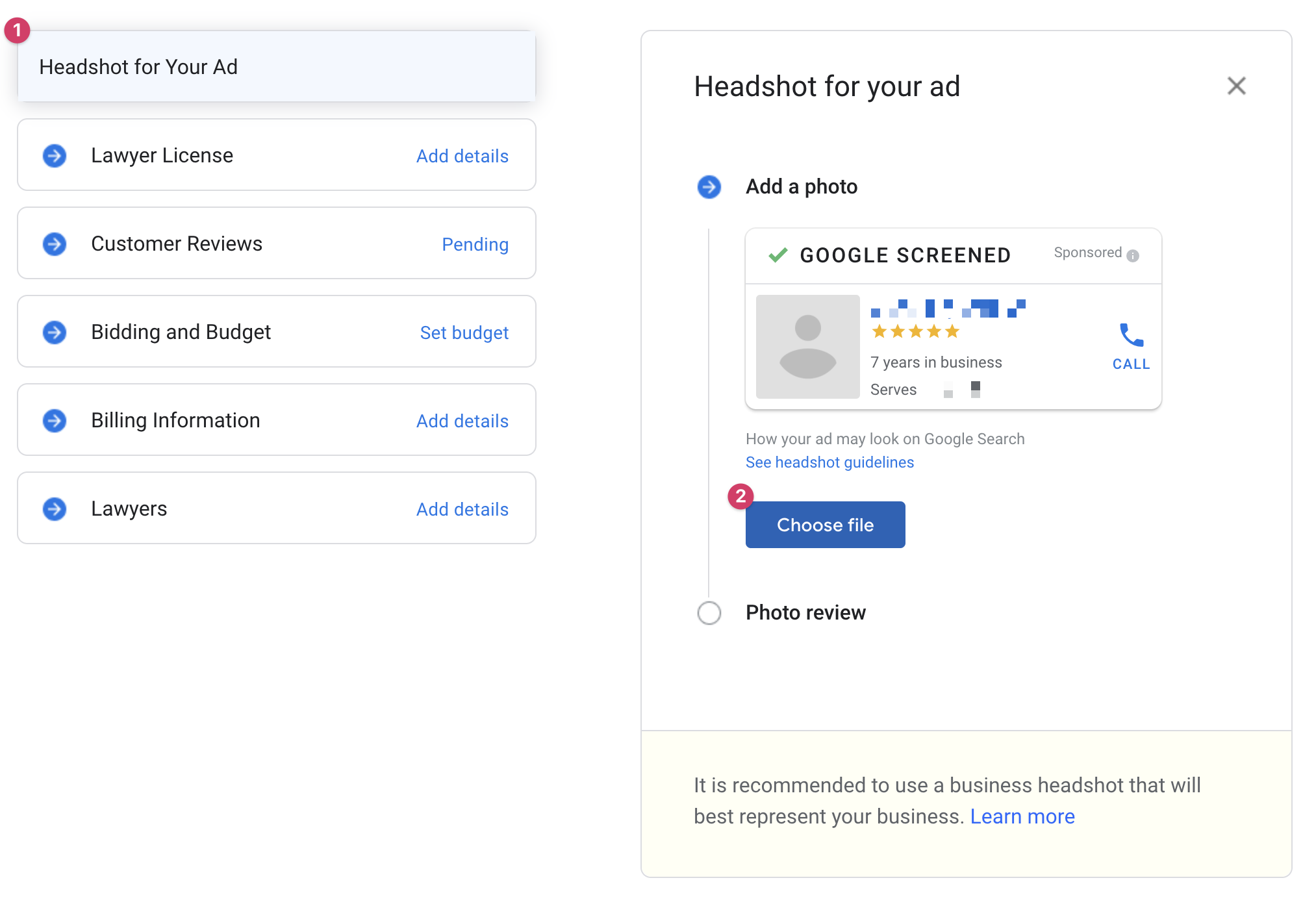Select the Photo review step circle
This screenshot has height=904, width=1316.
click(x=709, y=612)
